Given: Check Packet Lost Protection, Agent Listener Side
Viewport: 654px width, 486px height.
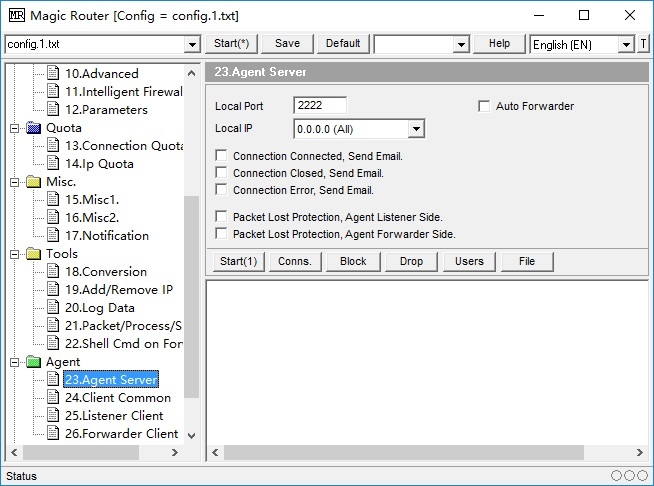Looking at the screenshot, I should click(222, 217).
